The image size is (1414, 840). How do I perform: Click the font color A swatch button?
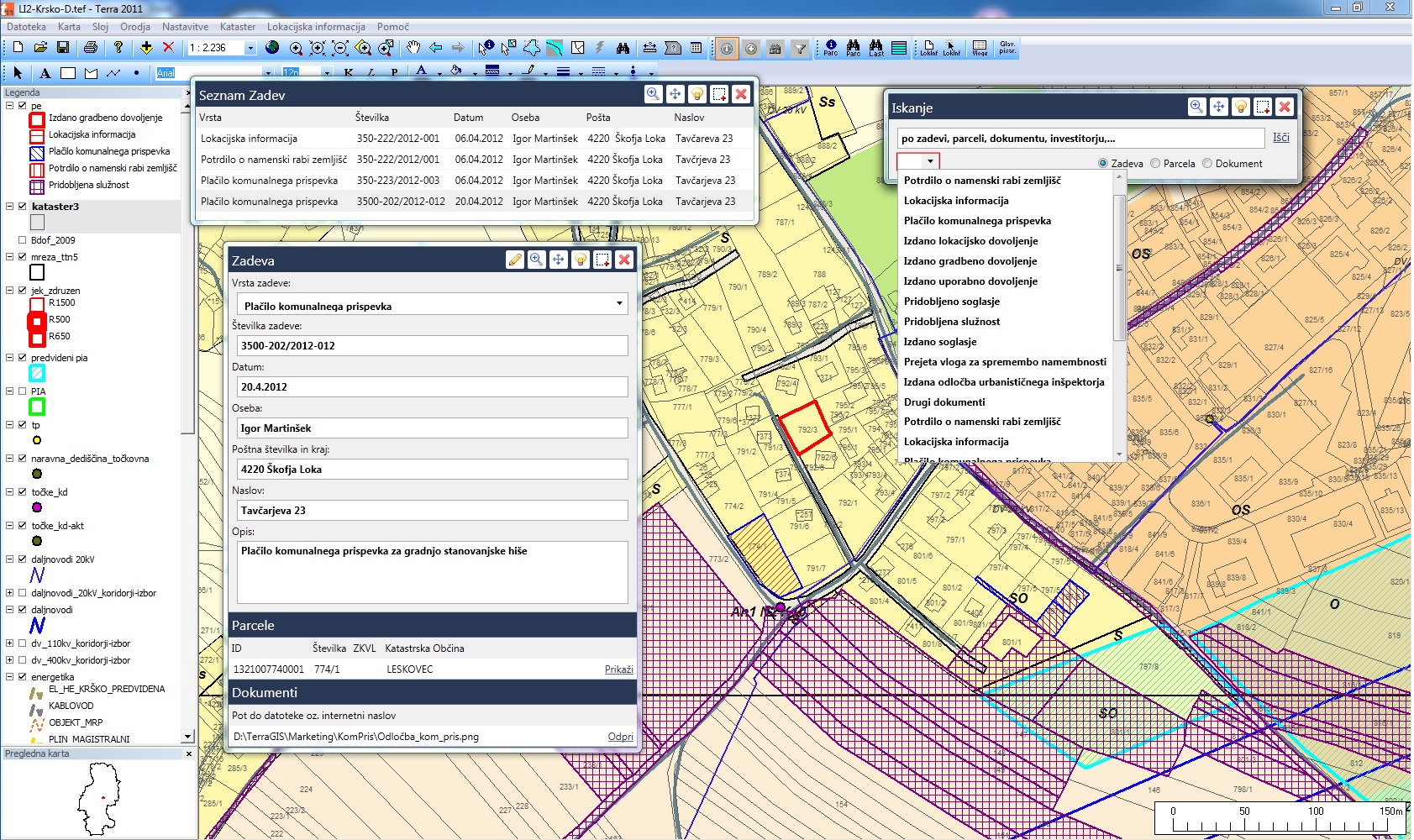[x=422, y=72]
